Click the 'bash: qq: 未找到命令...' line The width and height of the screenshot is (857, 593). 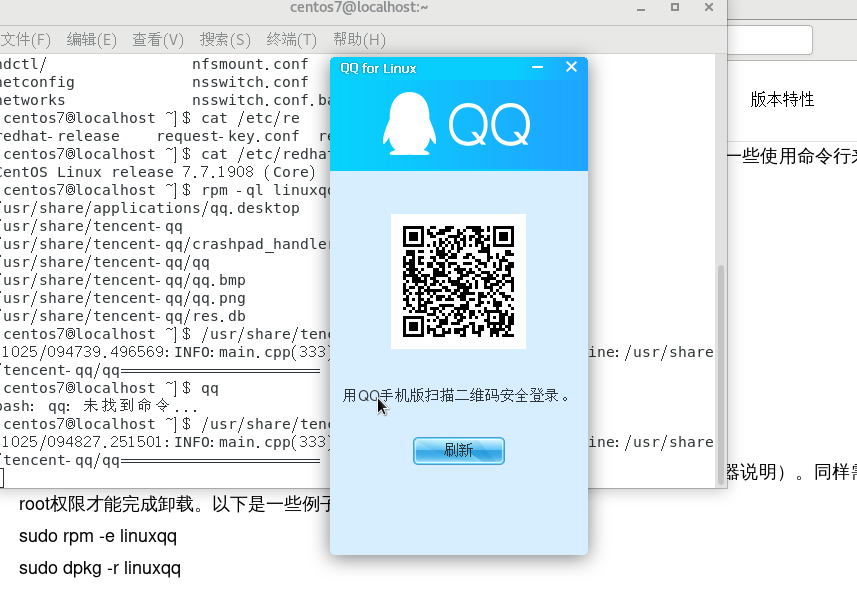pos(98,406)
